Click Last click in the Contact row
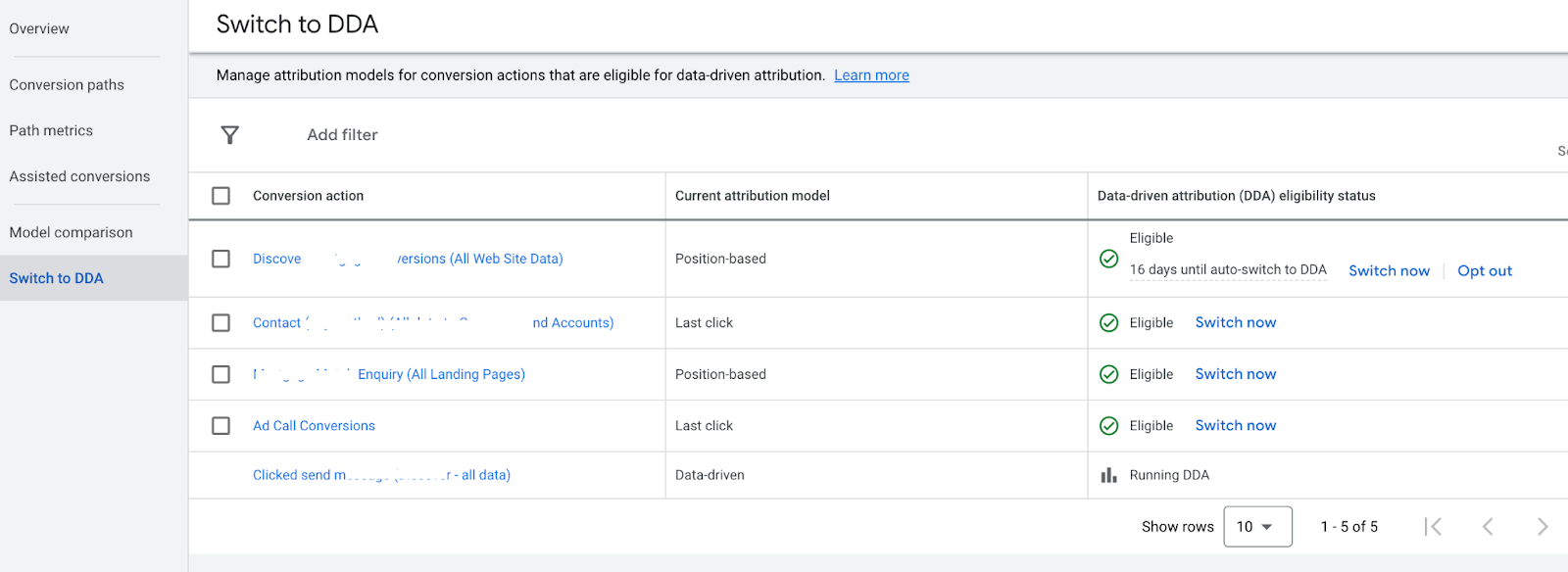The height and width of the screenshot is (572, 1568). pyautogui.click(x=704, y=323)
